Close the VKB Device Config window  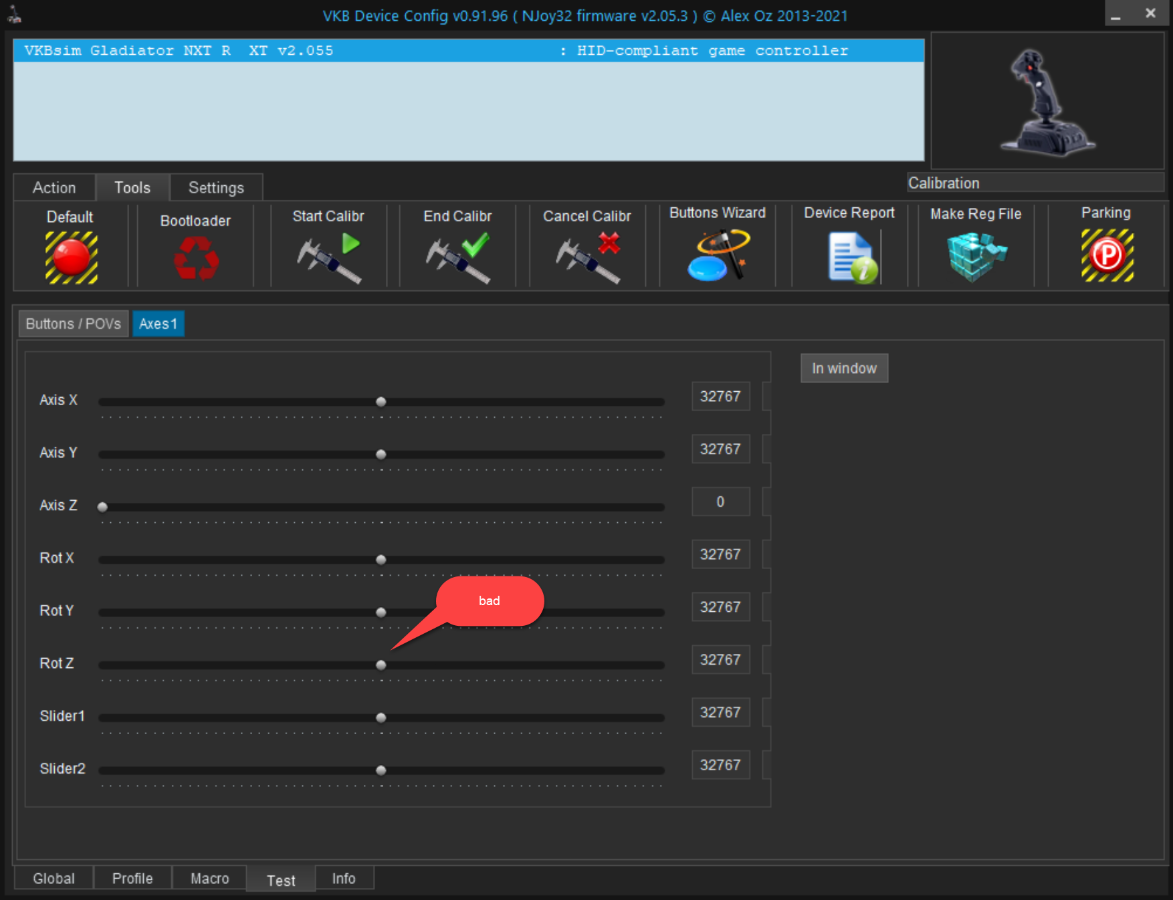1151,14
